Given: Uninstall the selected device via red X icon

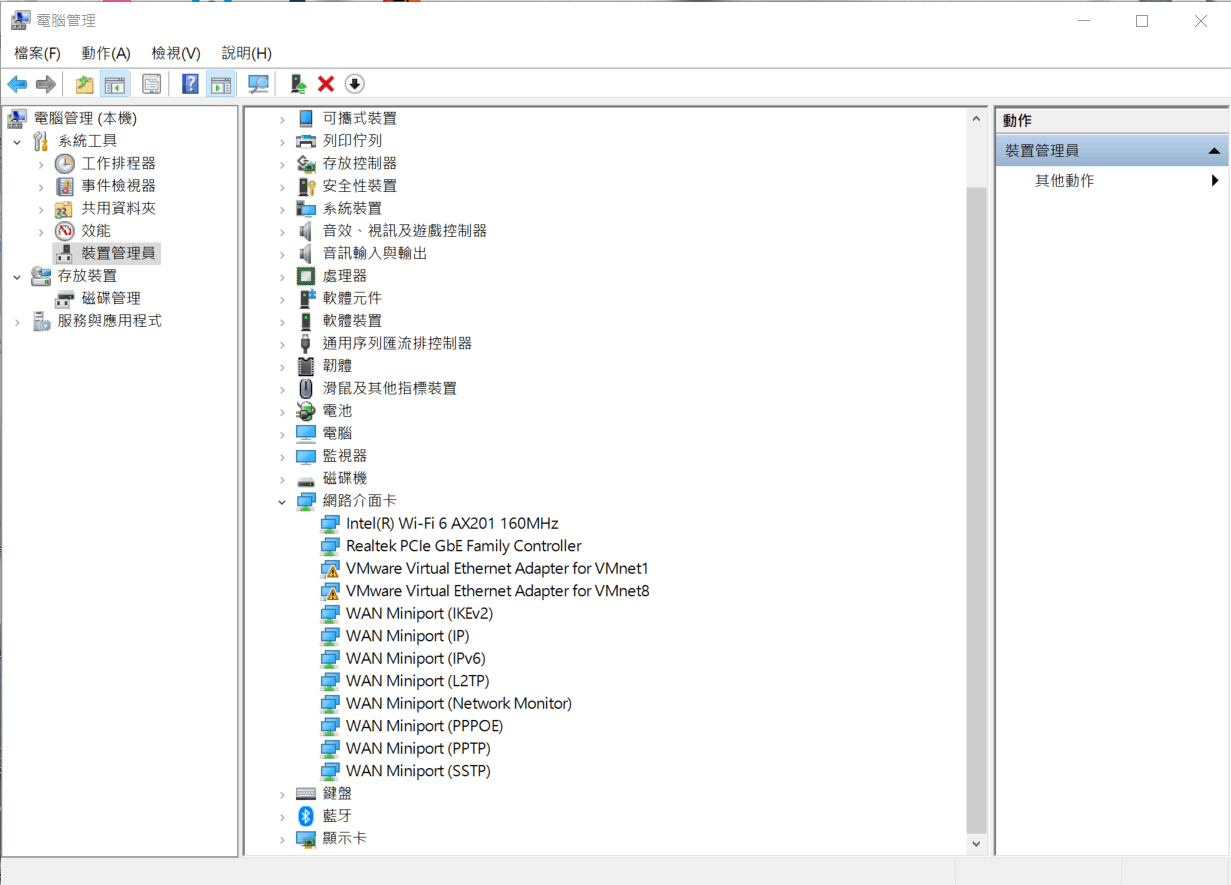Looking at the screenshot, I should (325, 84).
